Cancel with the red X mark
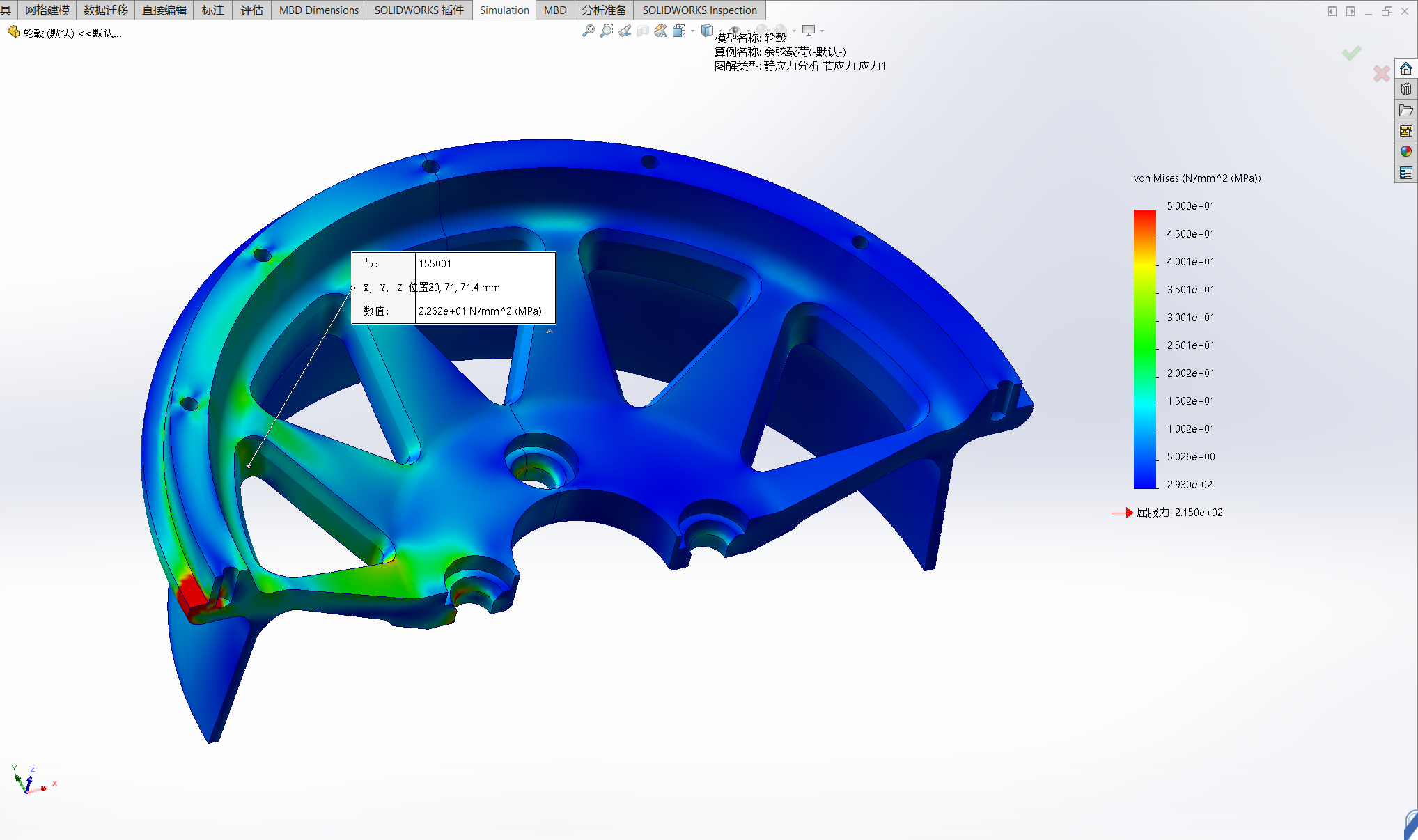Viewport: 1418px width, 840px height. click(1381, 73)
